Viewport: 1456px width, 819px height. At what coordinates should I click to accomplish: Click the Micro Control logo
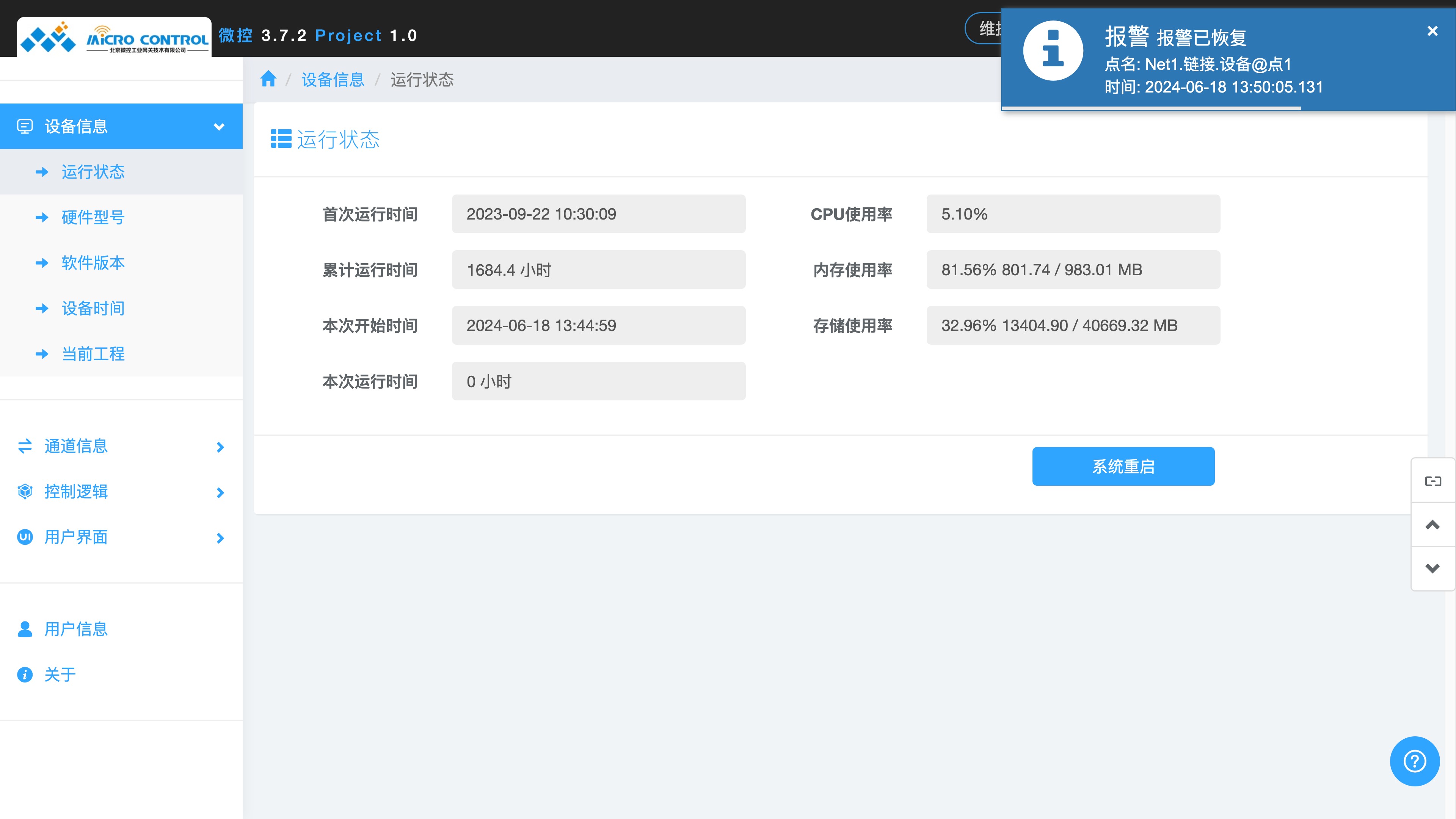(x=114, y=38)
